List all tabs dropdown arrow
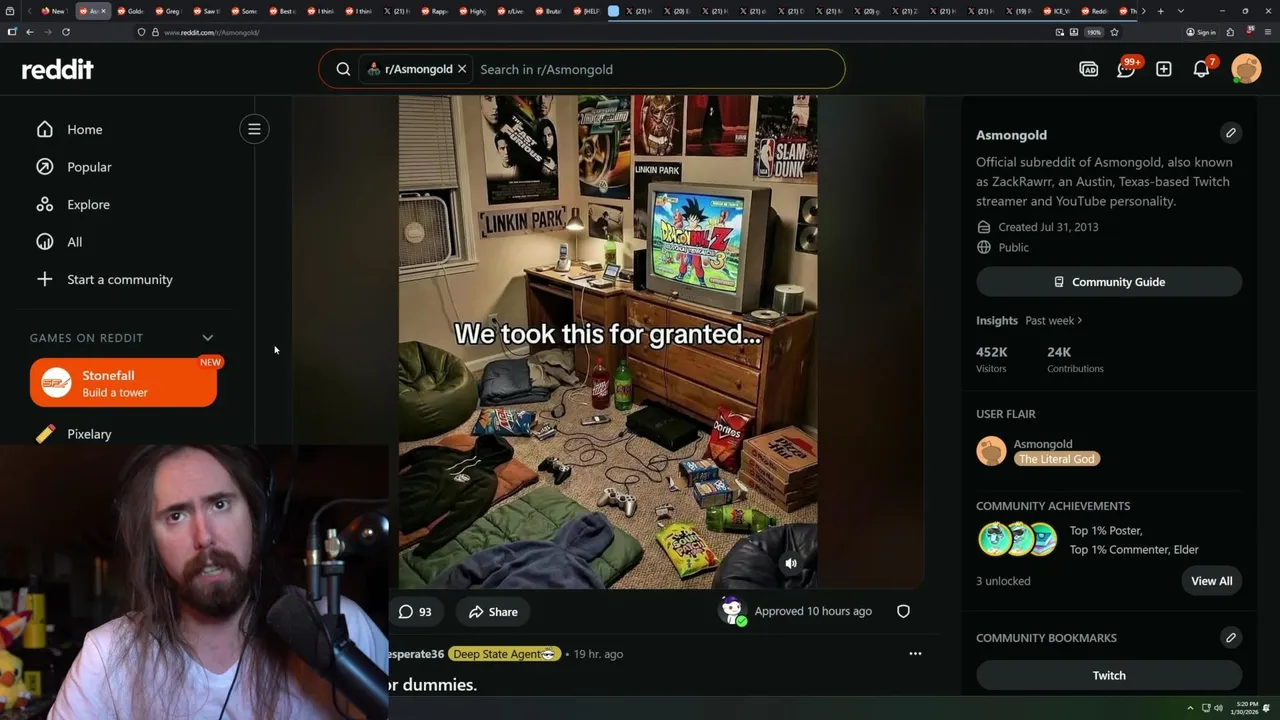Viewport: 1280px width, 720px height. coord(1181,11)
